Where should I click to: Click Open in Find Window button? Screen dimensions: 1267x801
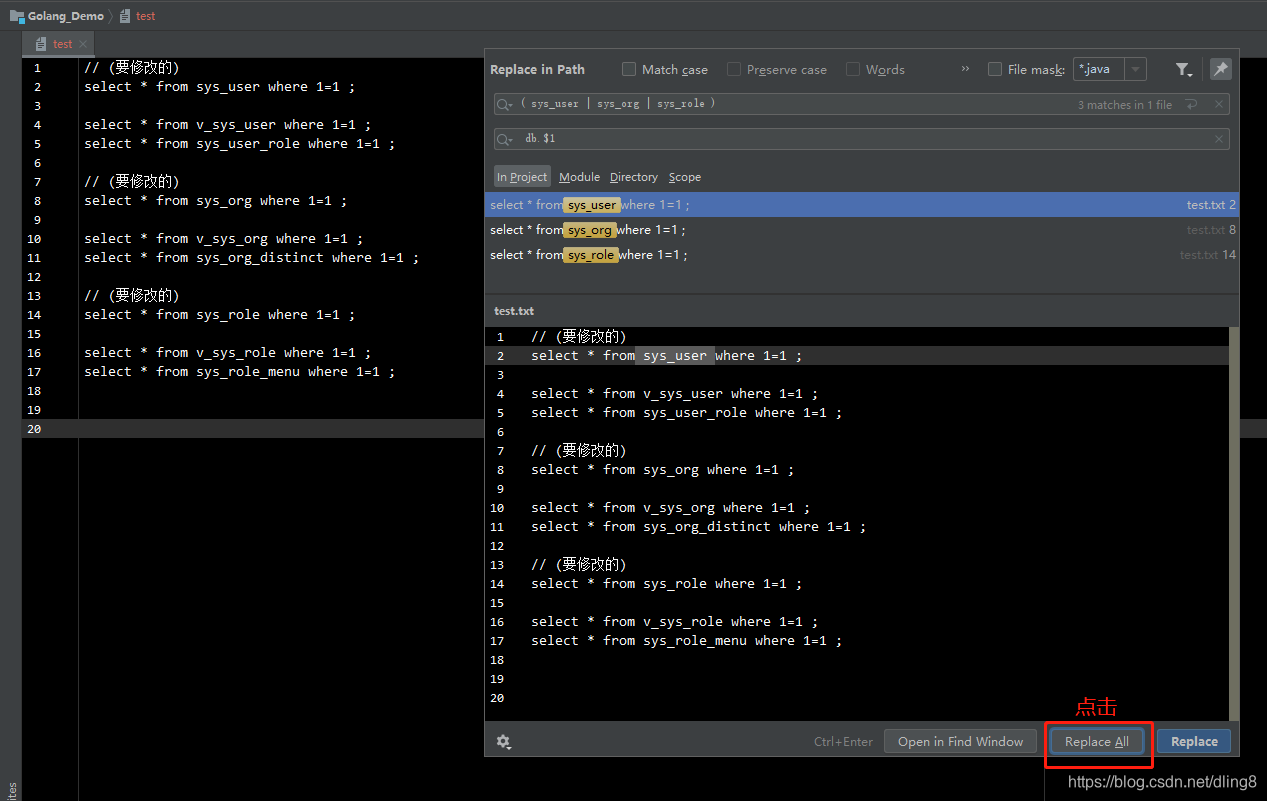point(960,741)
